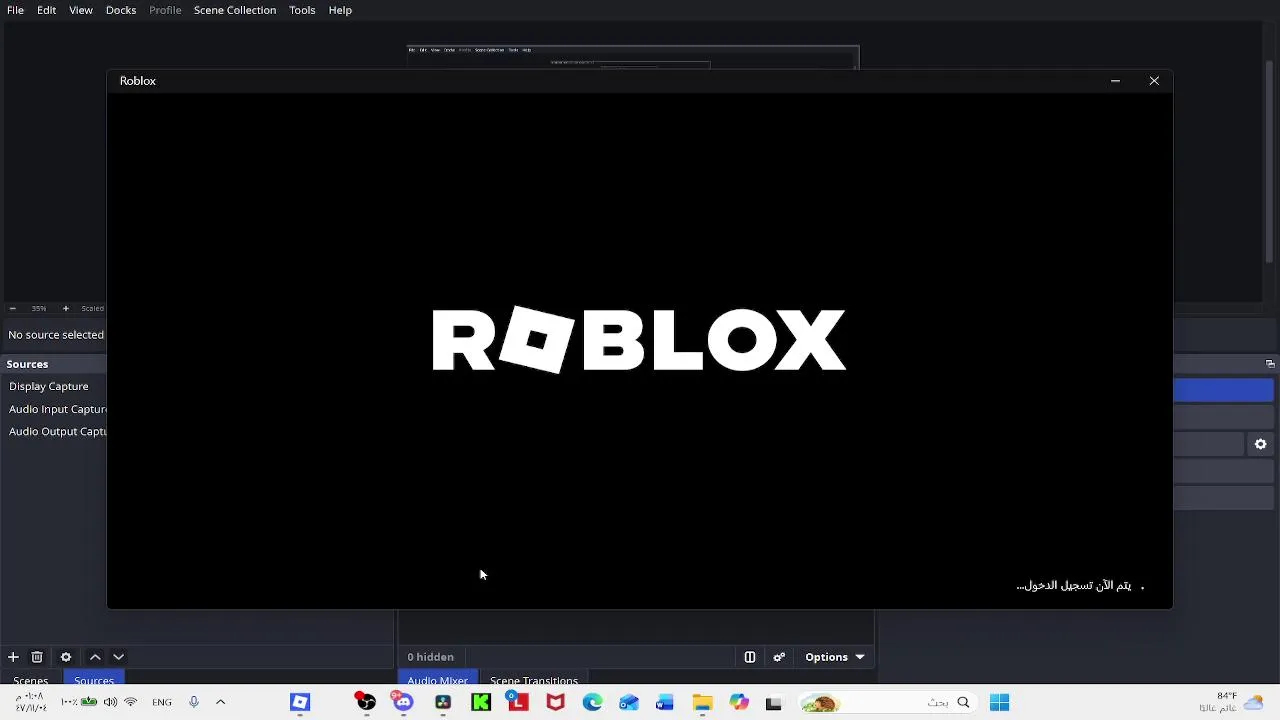Open Microsoft Word from the taskbar
This screenshot has width=1280, height=720.
(x=665, y=703)
